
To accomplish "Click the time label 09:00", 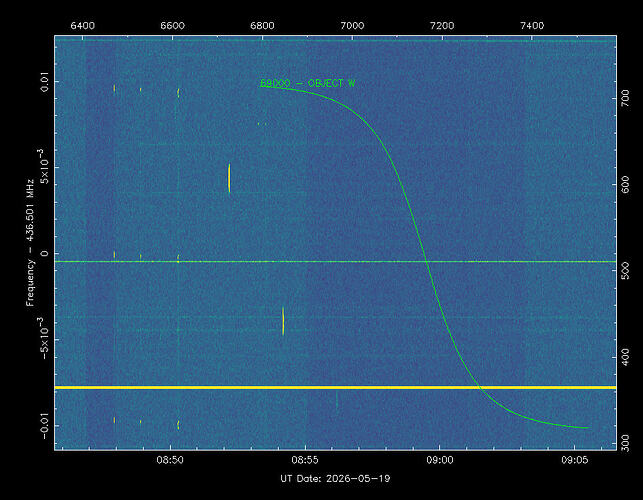I will 440,460.
